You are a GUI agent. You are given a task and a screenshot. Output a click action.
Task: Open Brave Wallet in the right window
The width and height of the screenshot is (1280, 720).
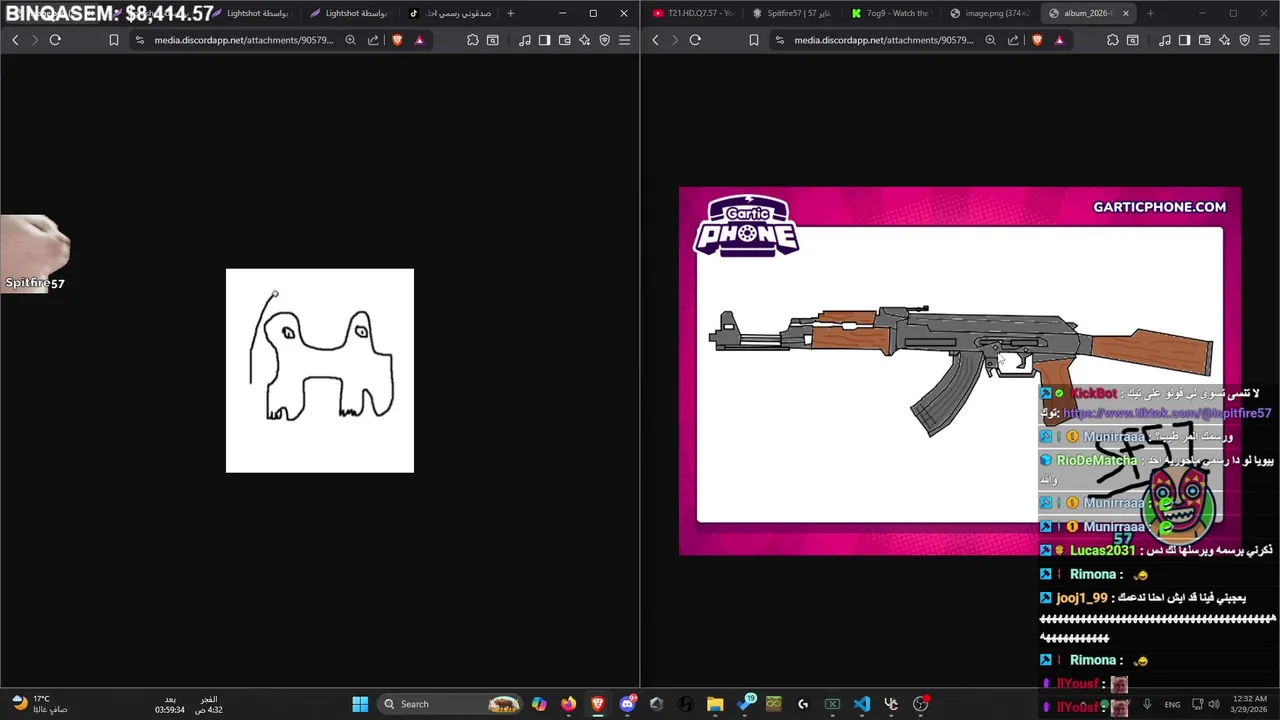[1204, 40]
